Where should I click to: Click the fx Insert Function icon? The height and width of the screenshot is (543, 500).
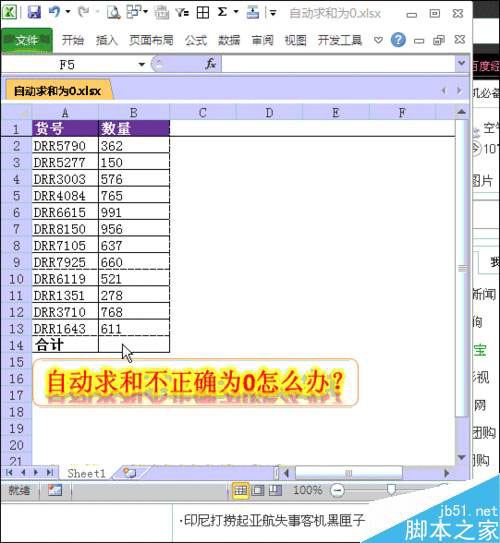click(211, 64)
